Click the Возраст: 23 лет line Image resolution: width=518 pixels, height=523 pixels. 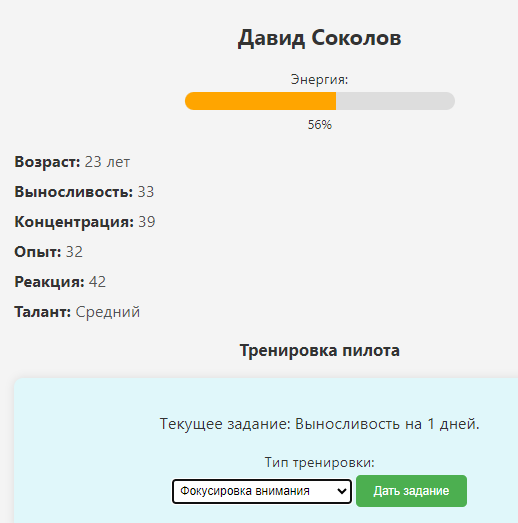72,162
